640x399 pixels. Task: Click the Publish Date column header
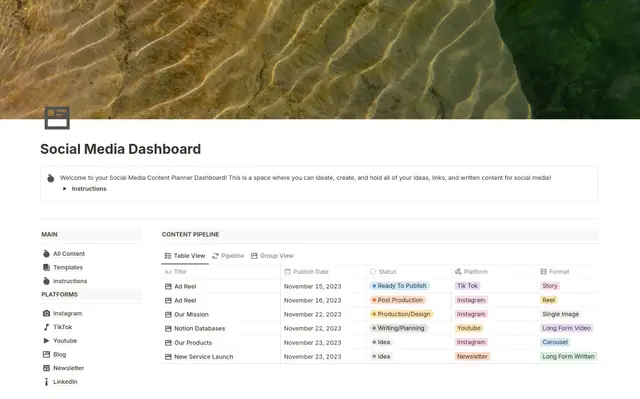307,272
